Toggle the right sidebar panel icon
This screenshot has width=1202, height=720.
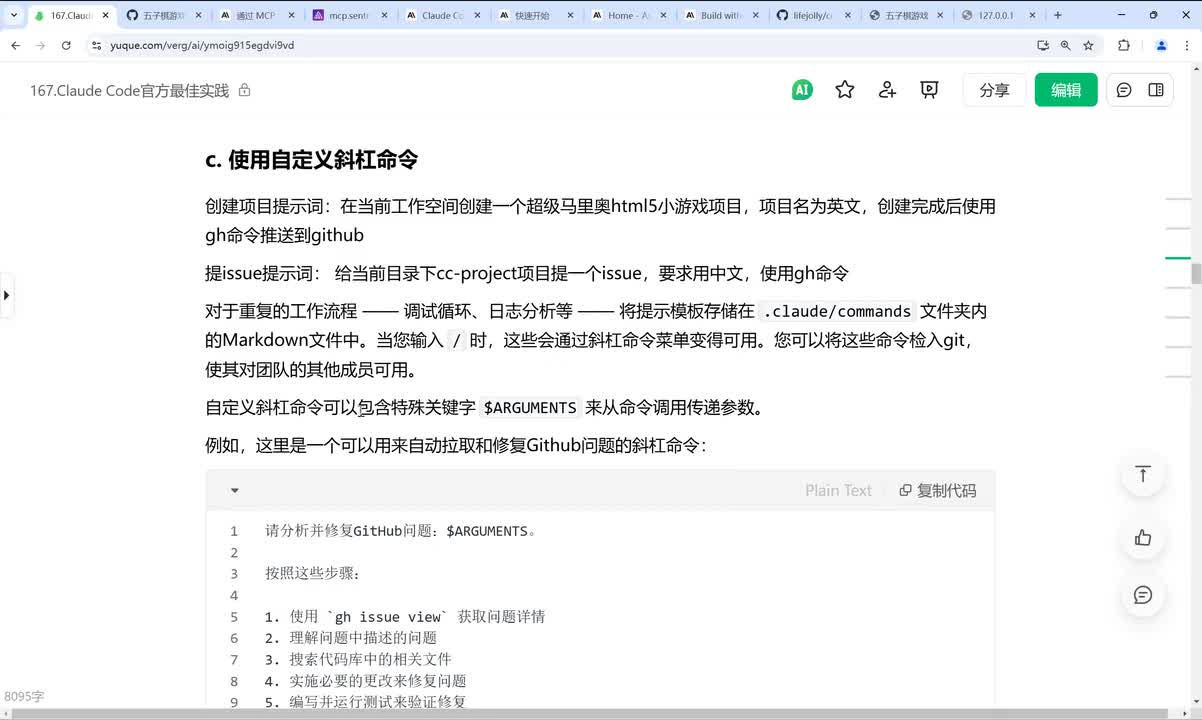[1156, 90]
